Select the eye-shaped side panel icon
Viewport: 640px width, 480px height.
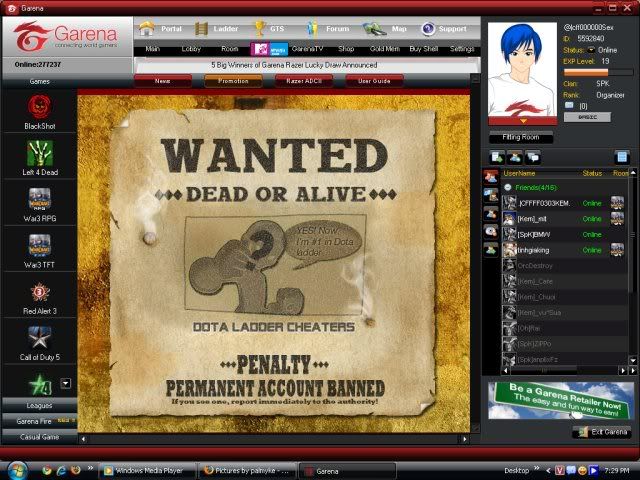pos(491,231)
